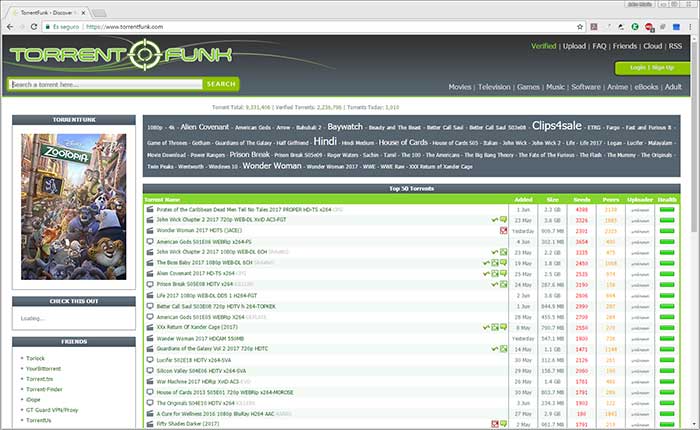Click the Verified link in header
Viewport: 700px width, 430px height.
tap(543, 46)
